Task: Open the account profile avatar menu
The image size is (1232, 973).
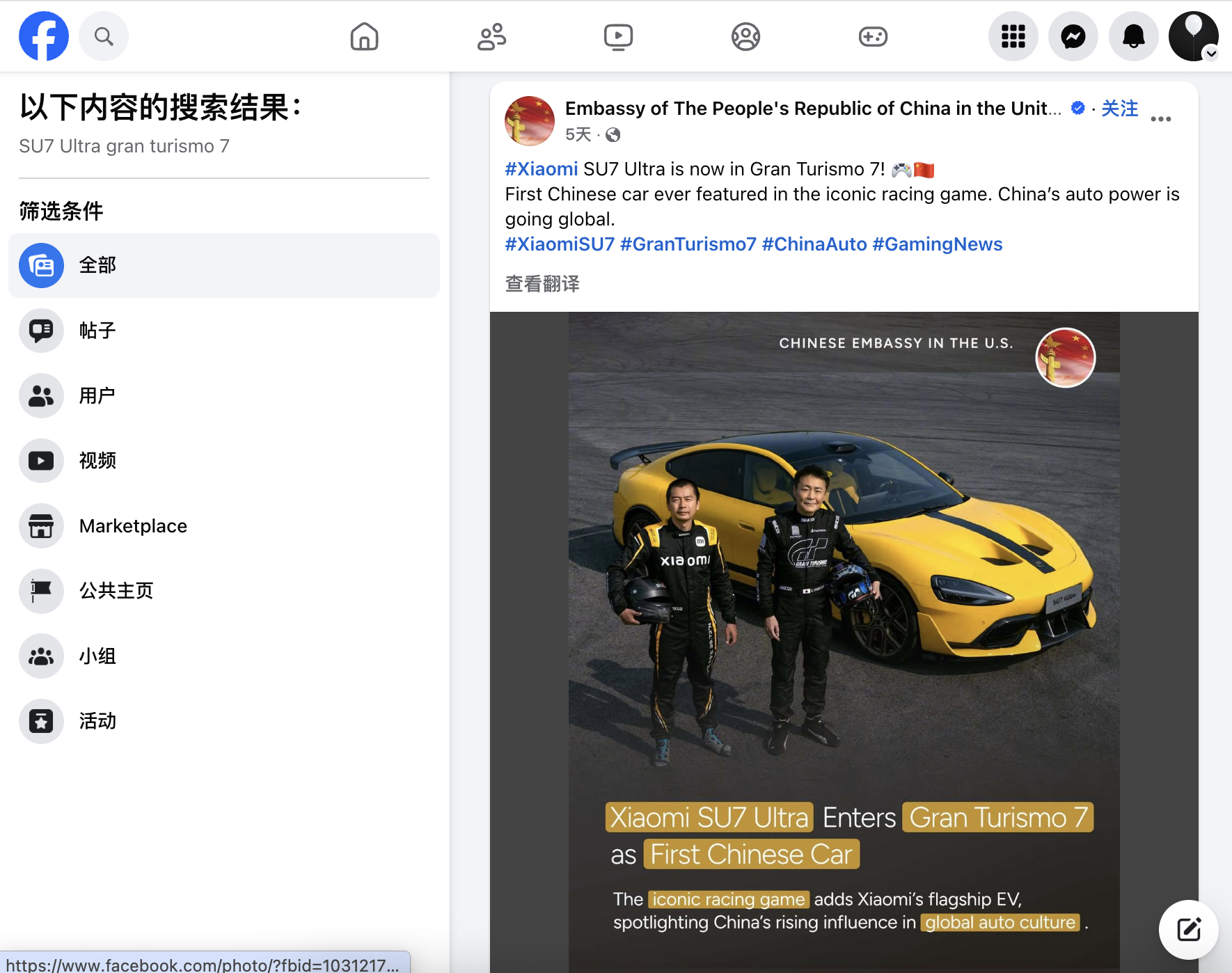Action: (1194, 36)
